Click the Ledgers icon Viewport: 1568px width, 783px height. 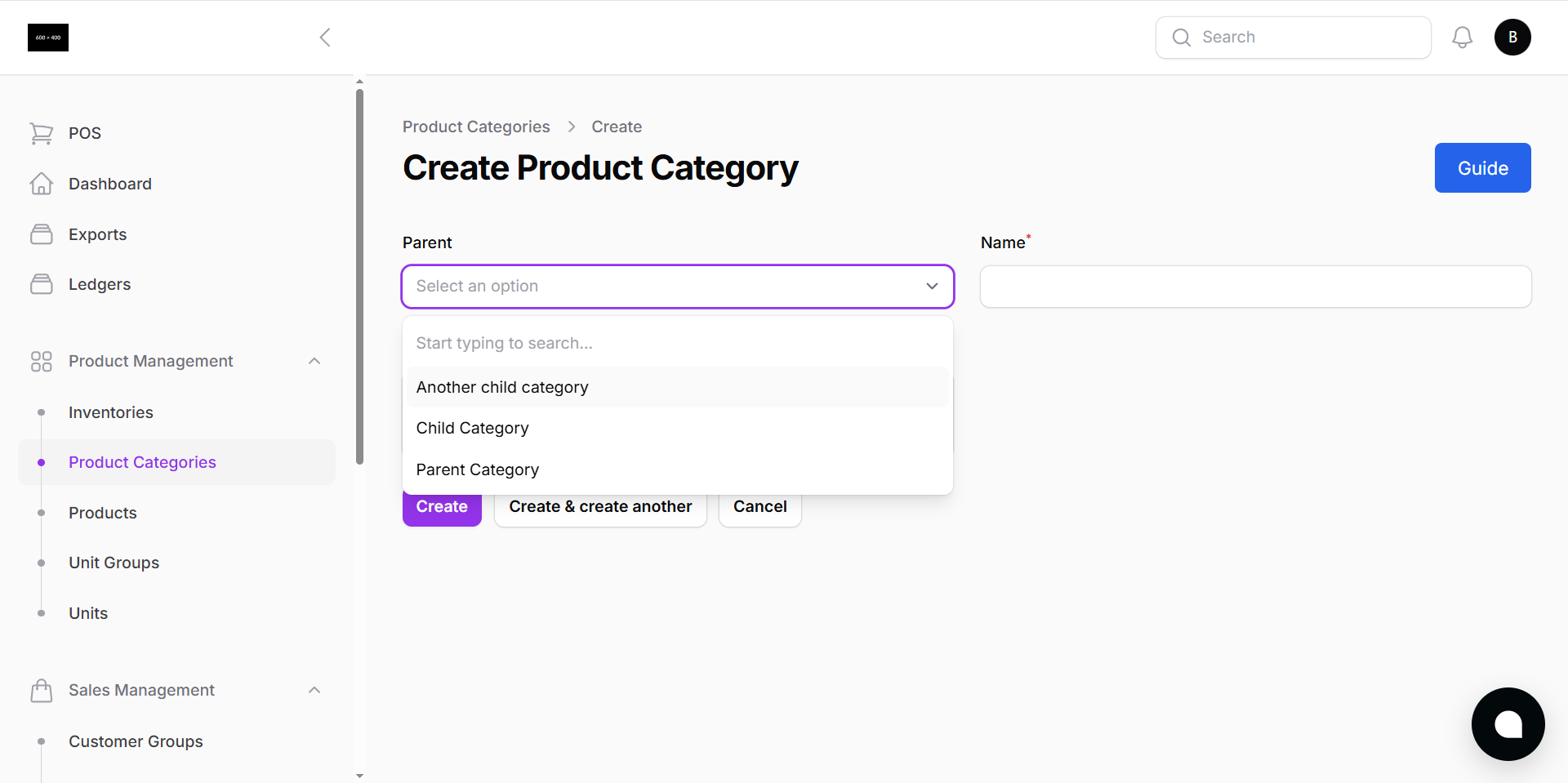(x=42, y=283)
